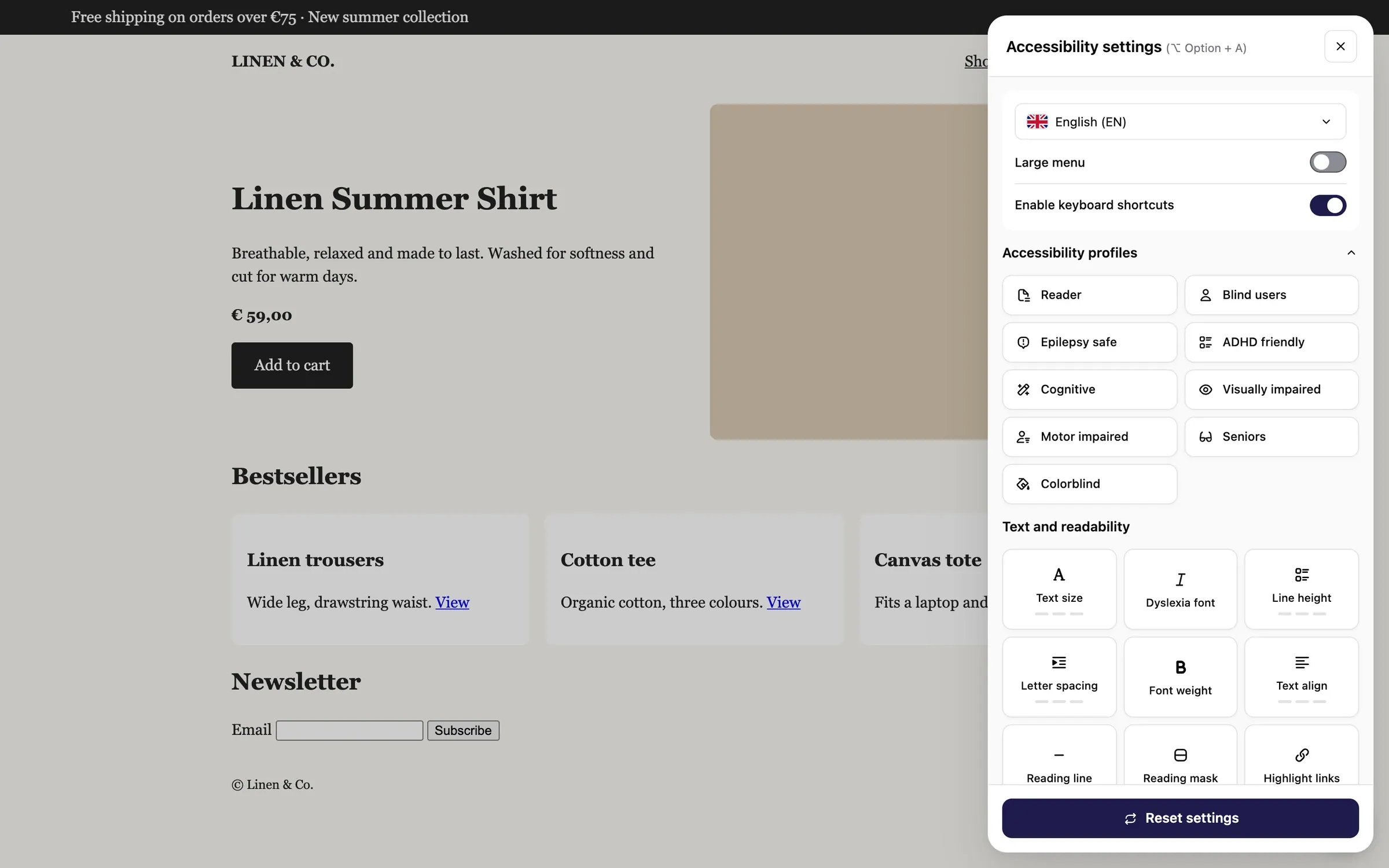Screen dimensions: 1389x868
Task: Click the Dyslexia font italic icon
Action: (x=1180, y=579)
